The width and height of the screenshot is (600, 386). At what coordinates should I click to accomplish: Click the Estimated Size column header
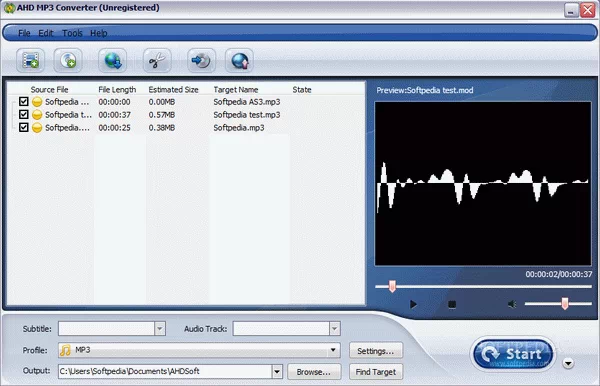click(x=173, y=90)
